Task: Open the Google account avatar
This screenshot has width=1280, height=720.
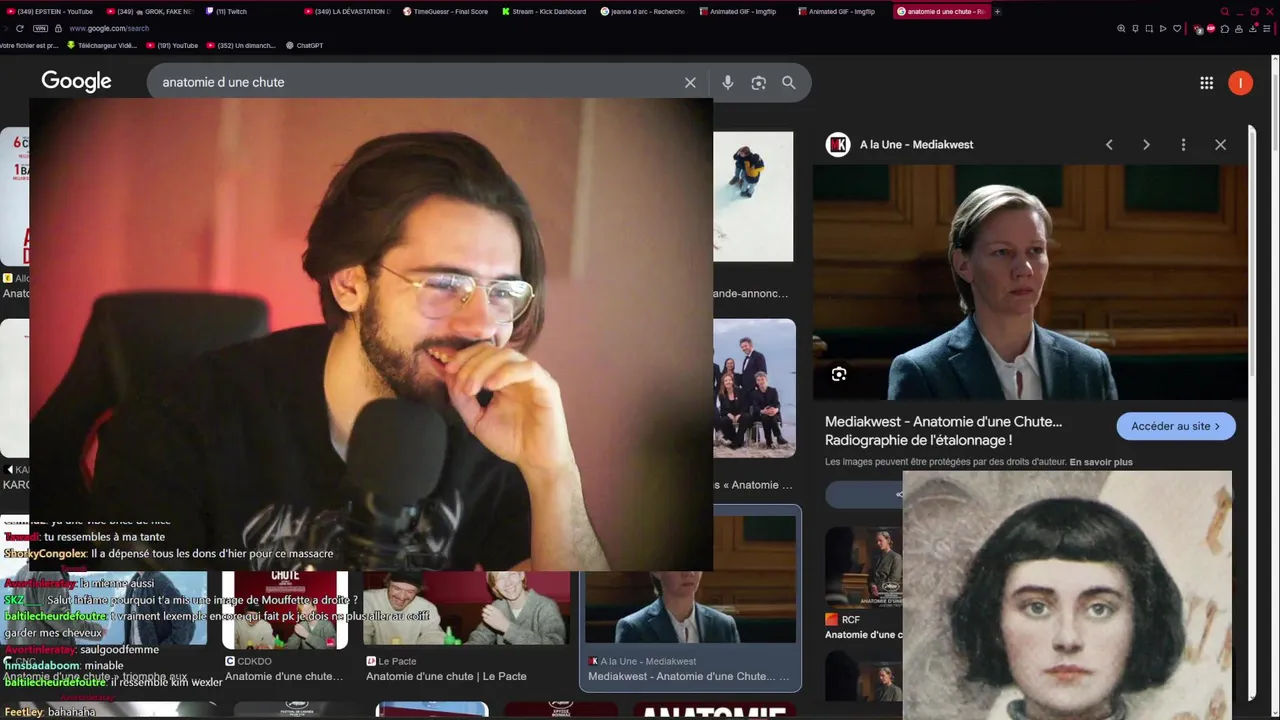Action: point(1240,83)
